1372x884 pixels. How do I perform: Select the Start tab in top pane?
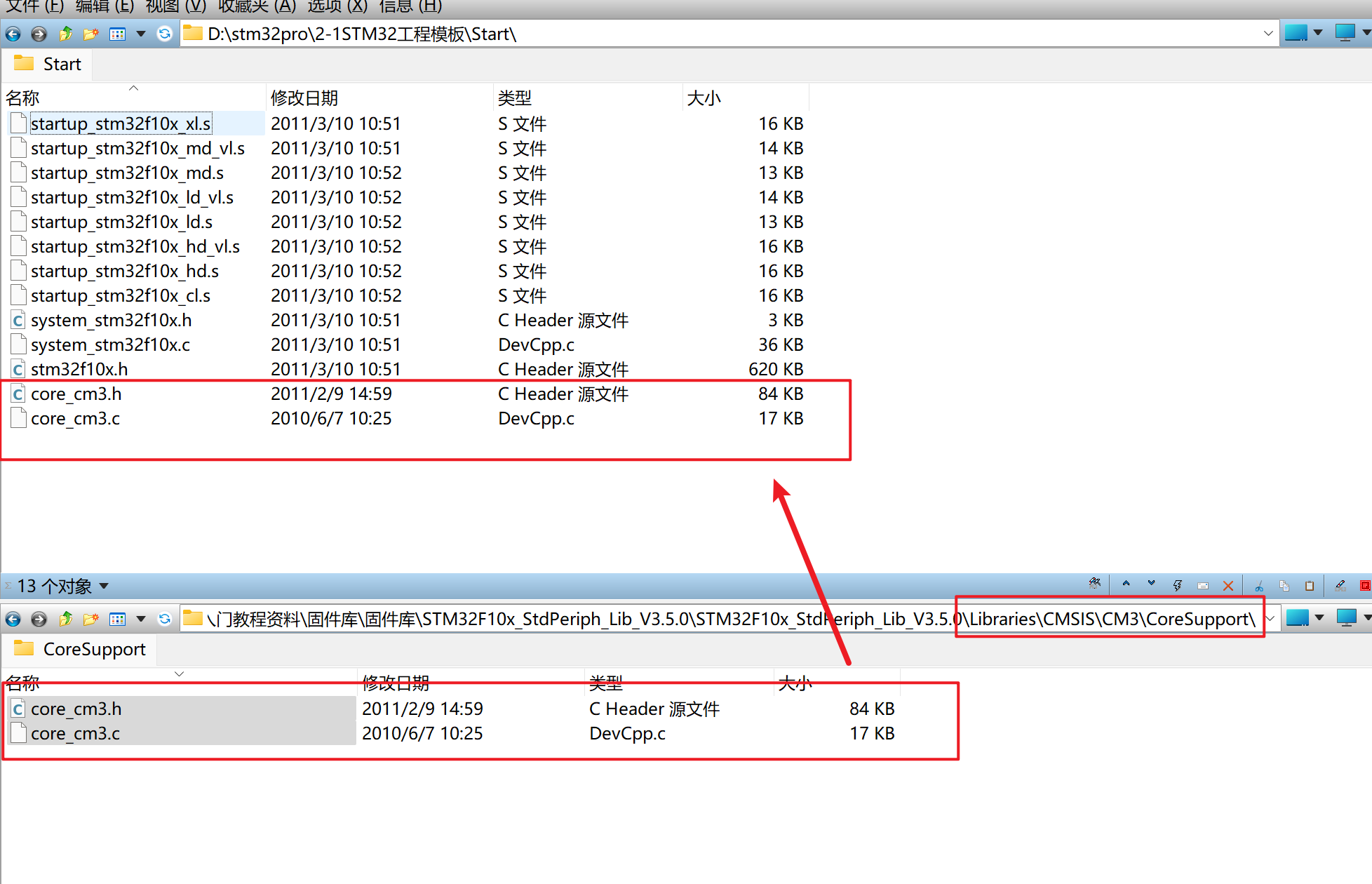click(x=48, y=64)
